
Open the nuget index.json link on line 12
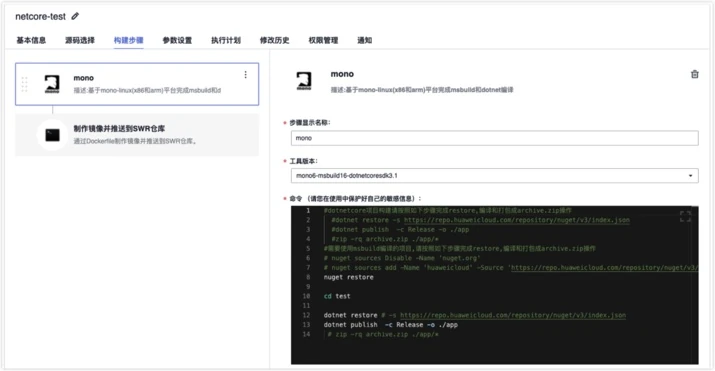tap(513, 315)
